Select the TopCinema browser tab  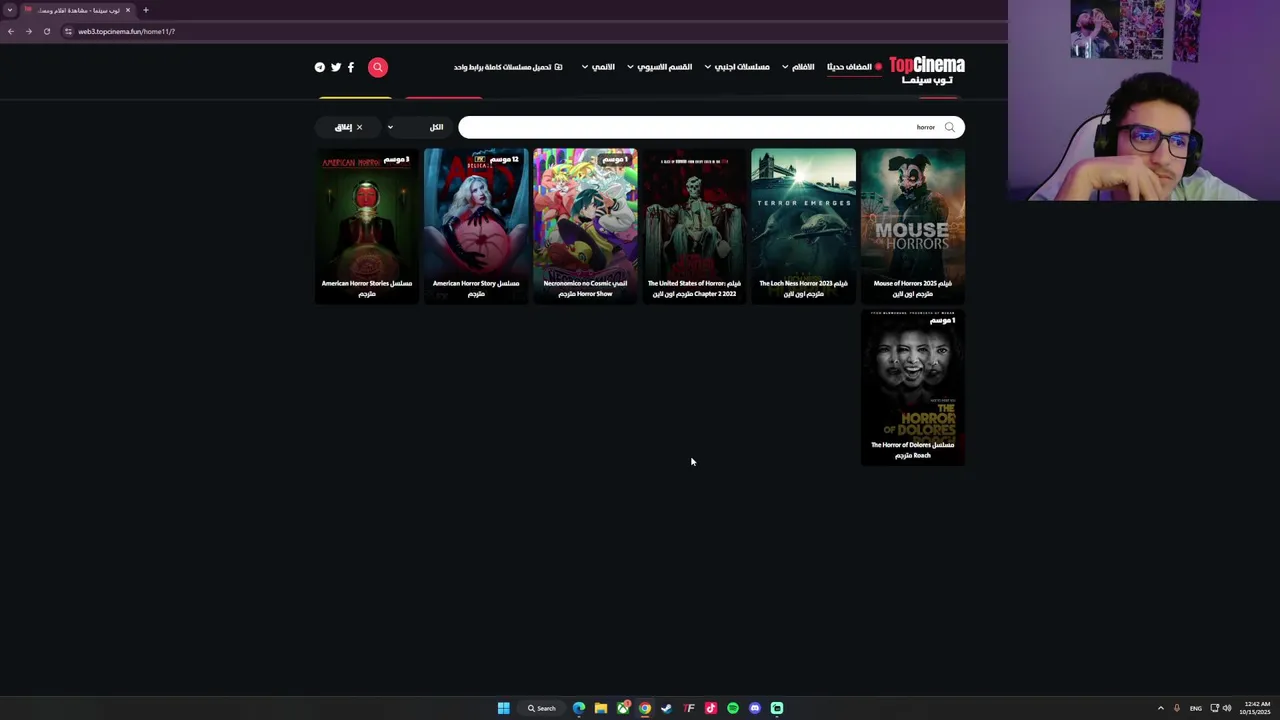[76, 10]
